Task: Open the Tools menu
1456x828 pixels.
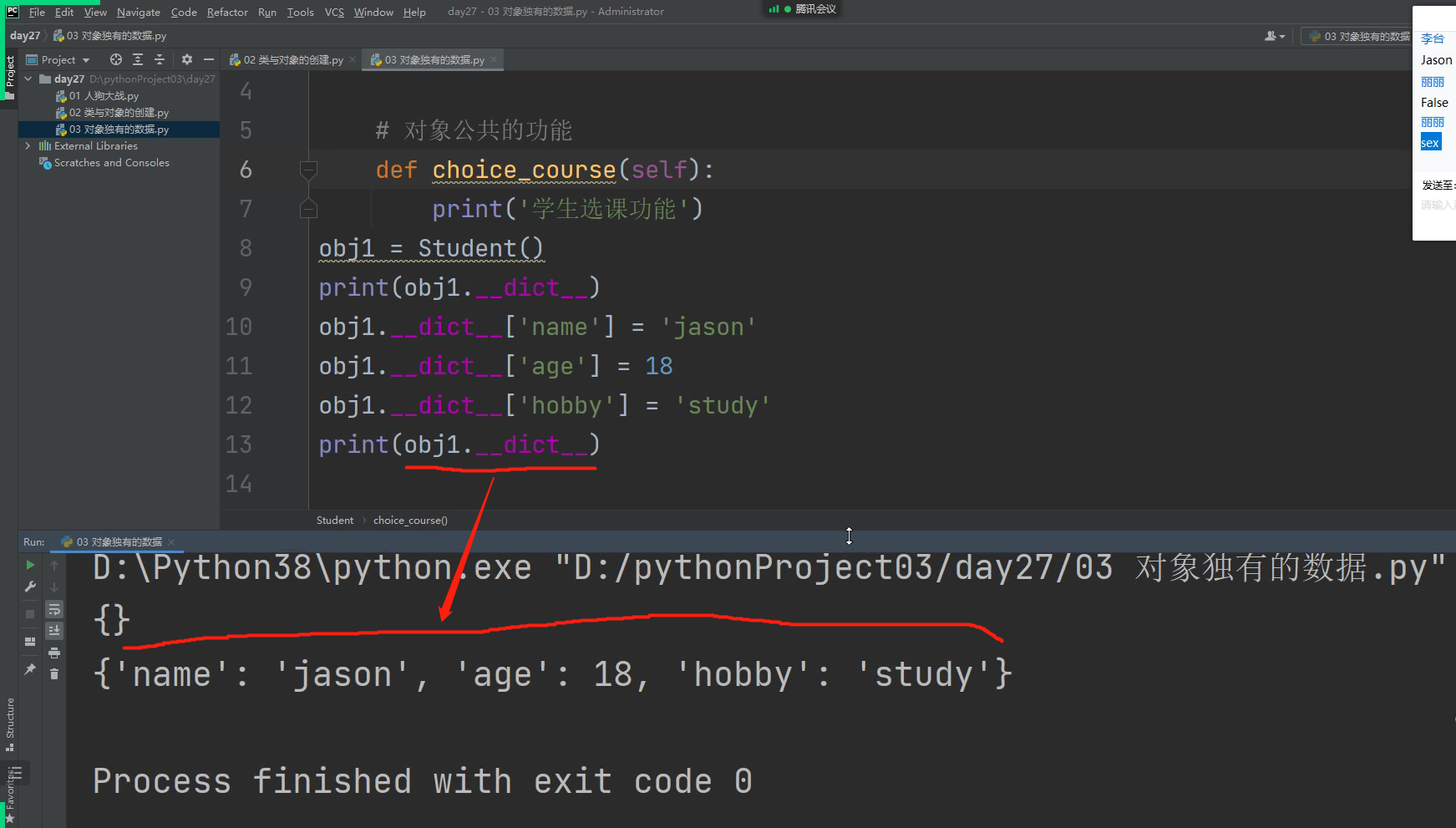Action: pyautogui.click(x=301, y=12)
